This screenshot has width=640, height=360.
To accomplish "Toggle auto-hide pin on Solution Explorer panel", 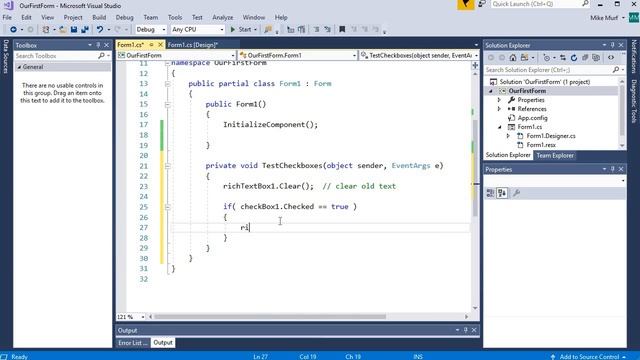I will [x=613, y=45].
